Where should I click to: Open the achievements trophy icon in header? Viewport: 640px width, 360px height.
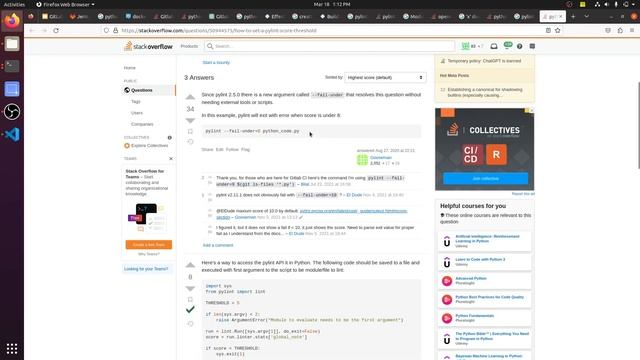point(507,46)
